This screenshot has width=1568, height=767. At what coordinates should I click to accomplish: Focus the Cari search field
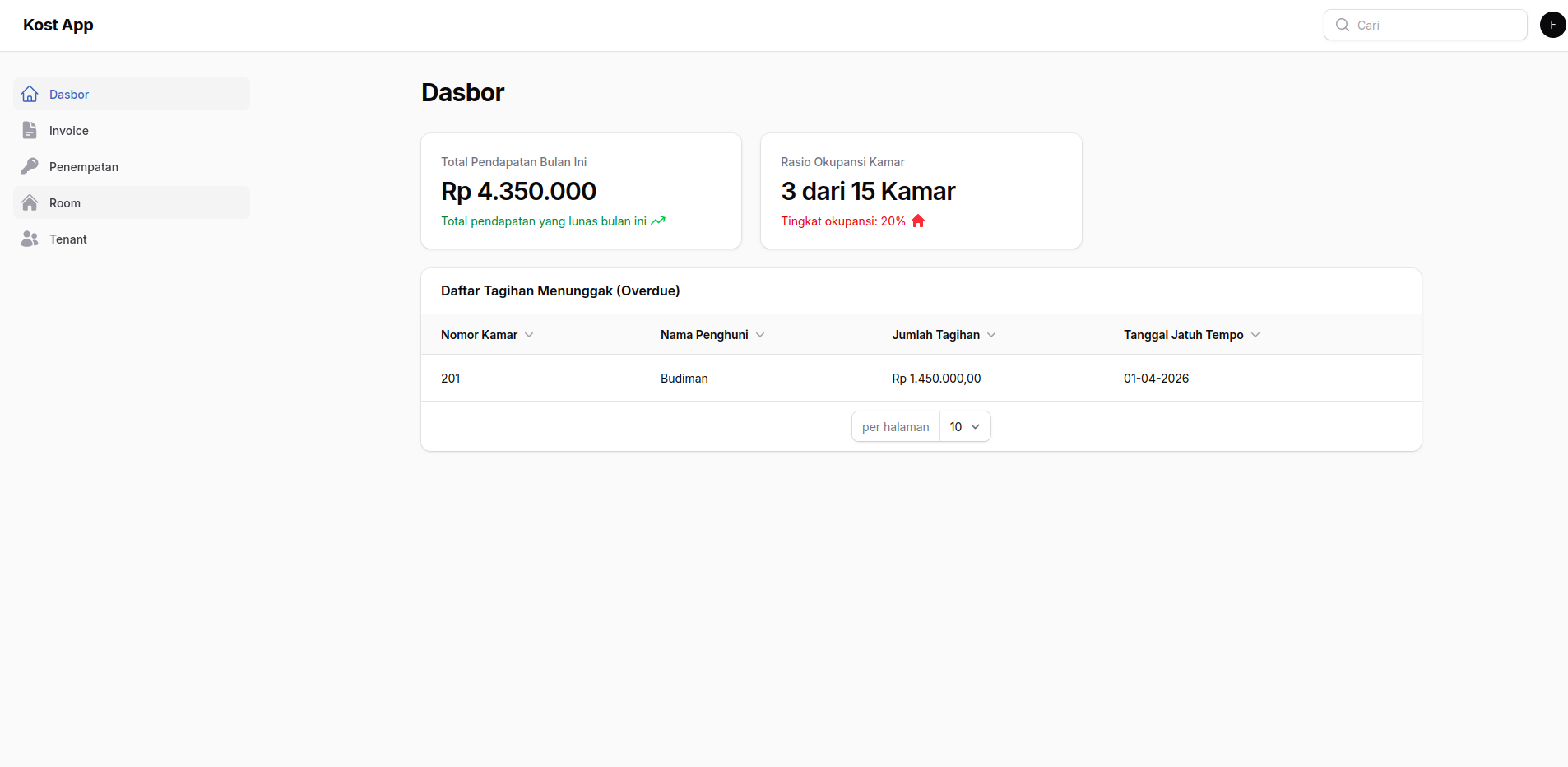tap(1425, 25)
